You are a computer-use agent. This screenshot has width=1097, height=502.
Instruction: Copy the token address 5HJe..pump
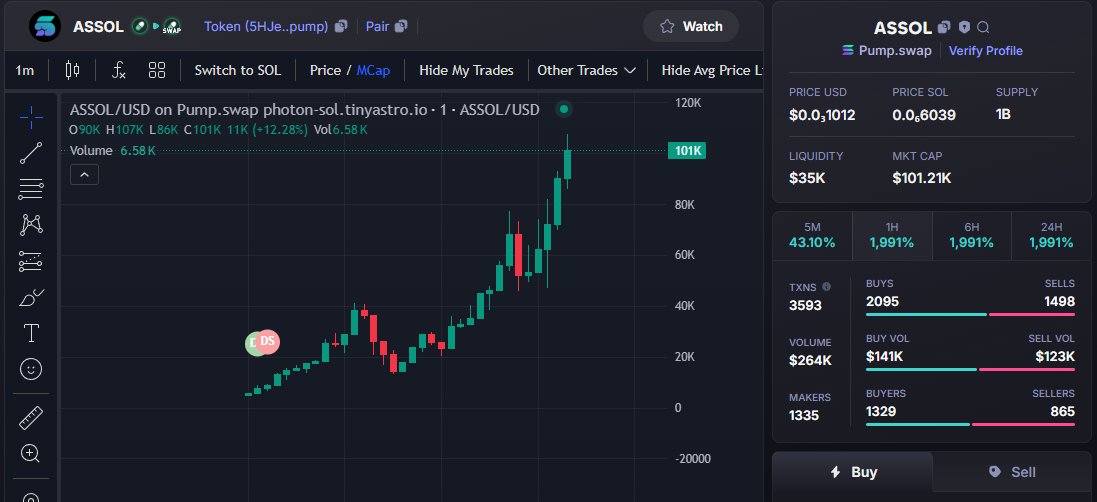(x=341, y=27)
